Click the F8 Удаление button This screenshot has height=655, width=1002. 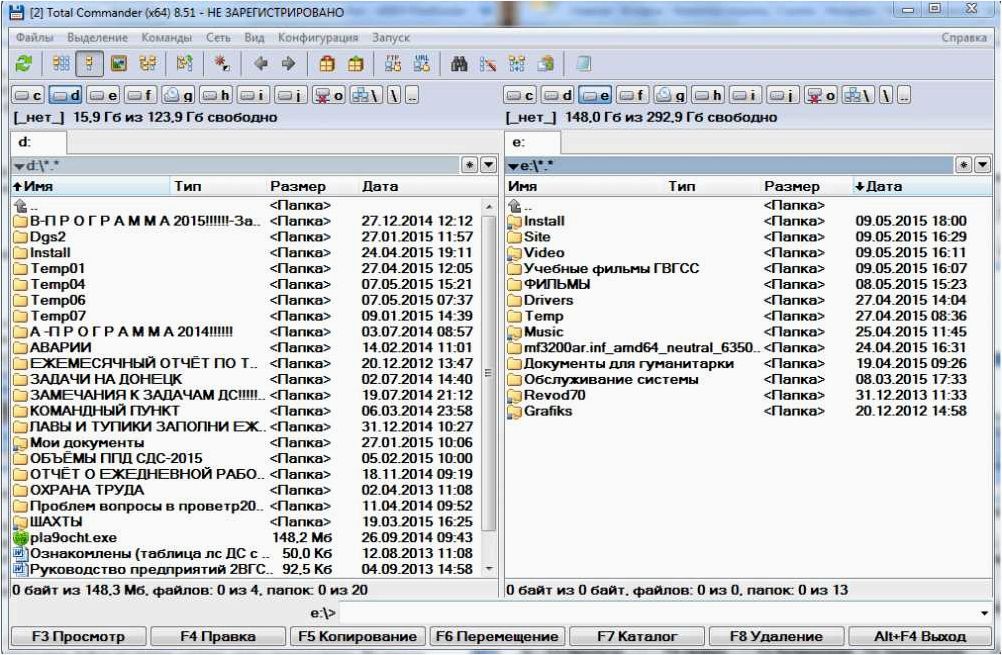point(776,636)
